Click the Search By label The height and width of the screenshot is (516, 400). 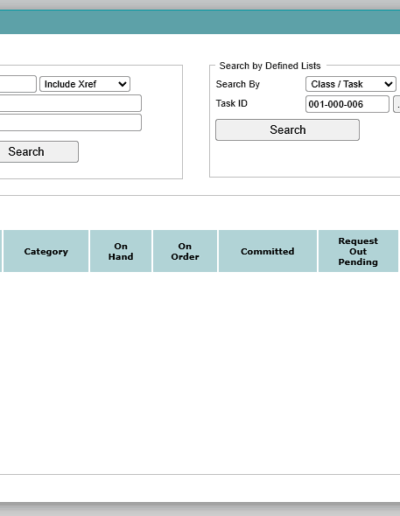(x=238, y=84)
